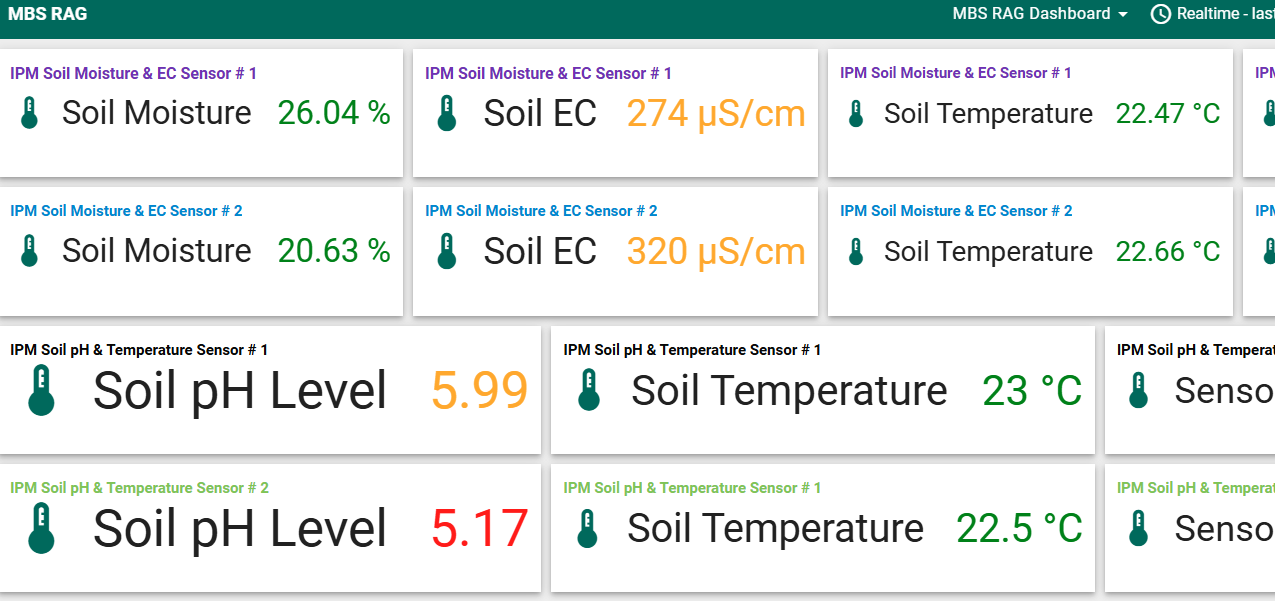Screen dimensions: 1275x601
Task: Click the thermometer icon in Soil pH Level 5.99 panel
Action: pyautogui.click(x=41, y=390)
